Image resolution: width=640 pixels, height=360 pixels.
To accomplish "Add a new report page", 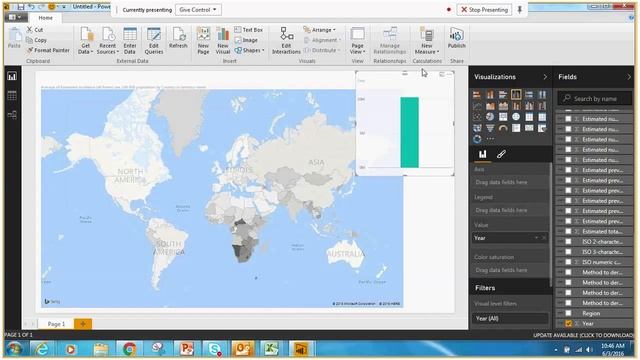I will pos(83,324).
